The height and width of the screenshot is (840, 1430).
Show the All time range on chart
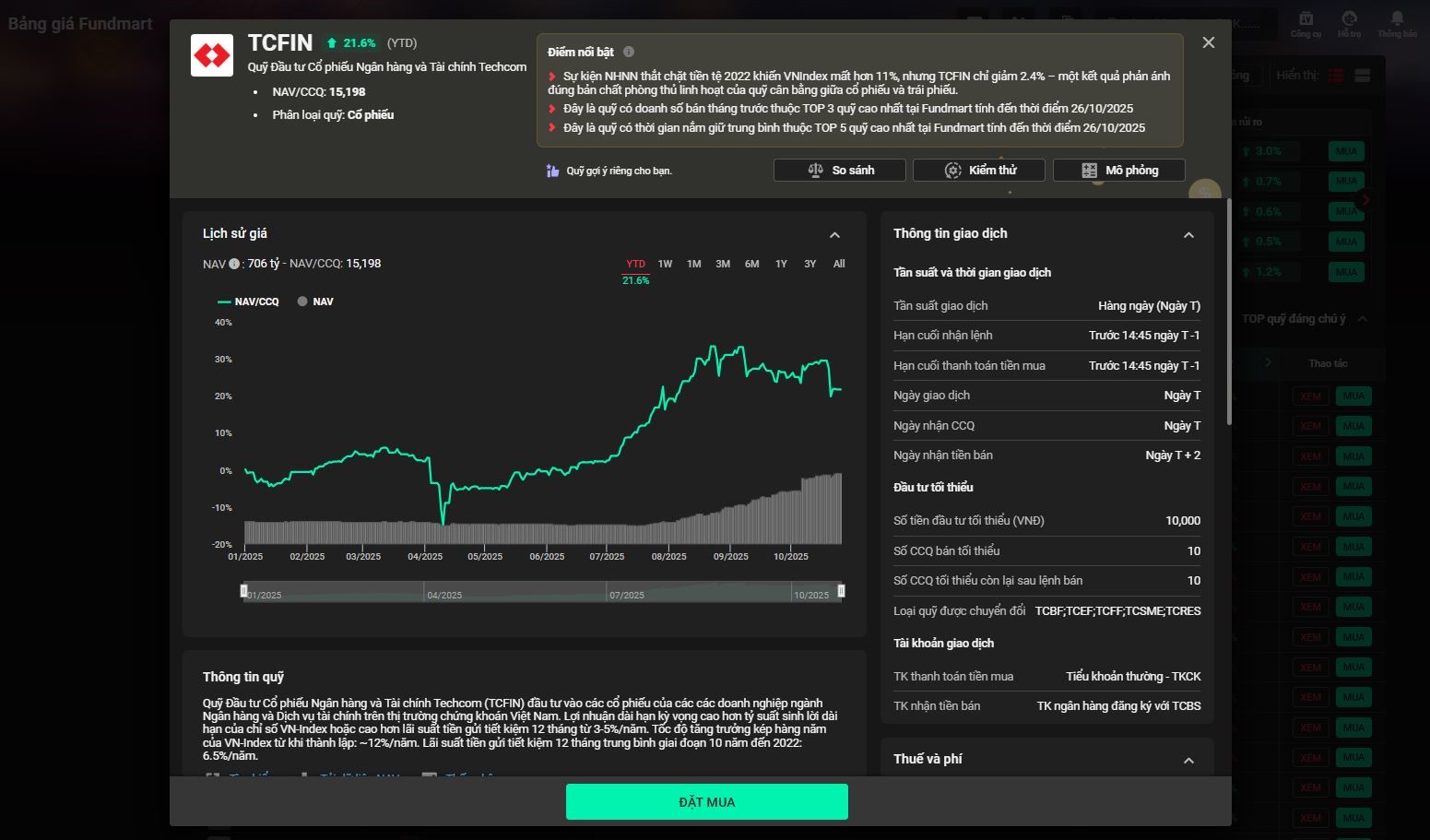point(839,265)
